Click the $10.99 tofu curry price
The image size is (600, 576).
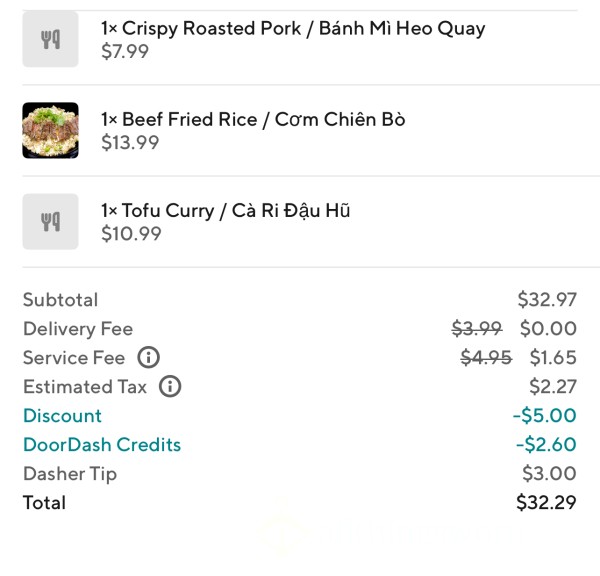[x=131, y=233]
